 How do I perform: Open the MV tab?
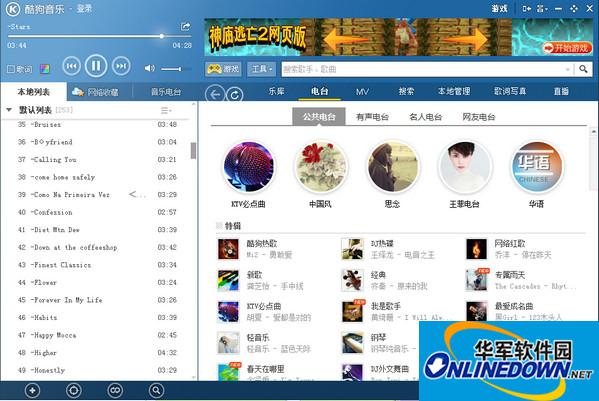click(x=362, y=92)
